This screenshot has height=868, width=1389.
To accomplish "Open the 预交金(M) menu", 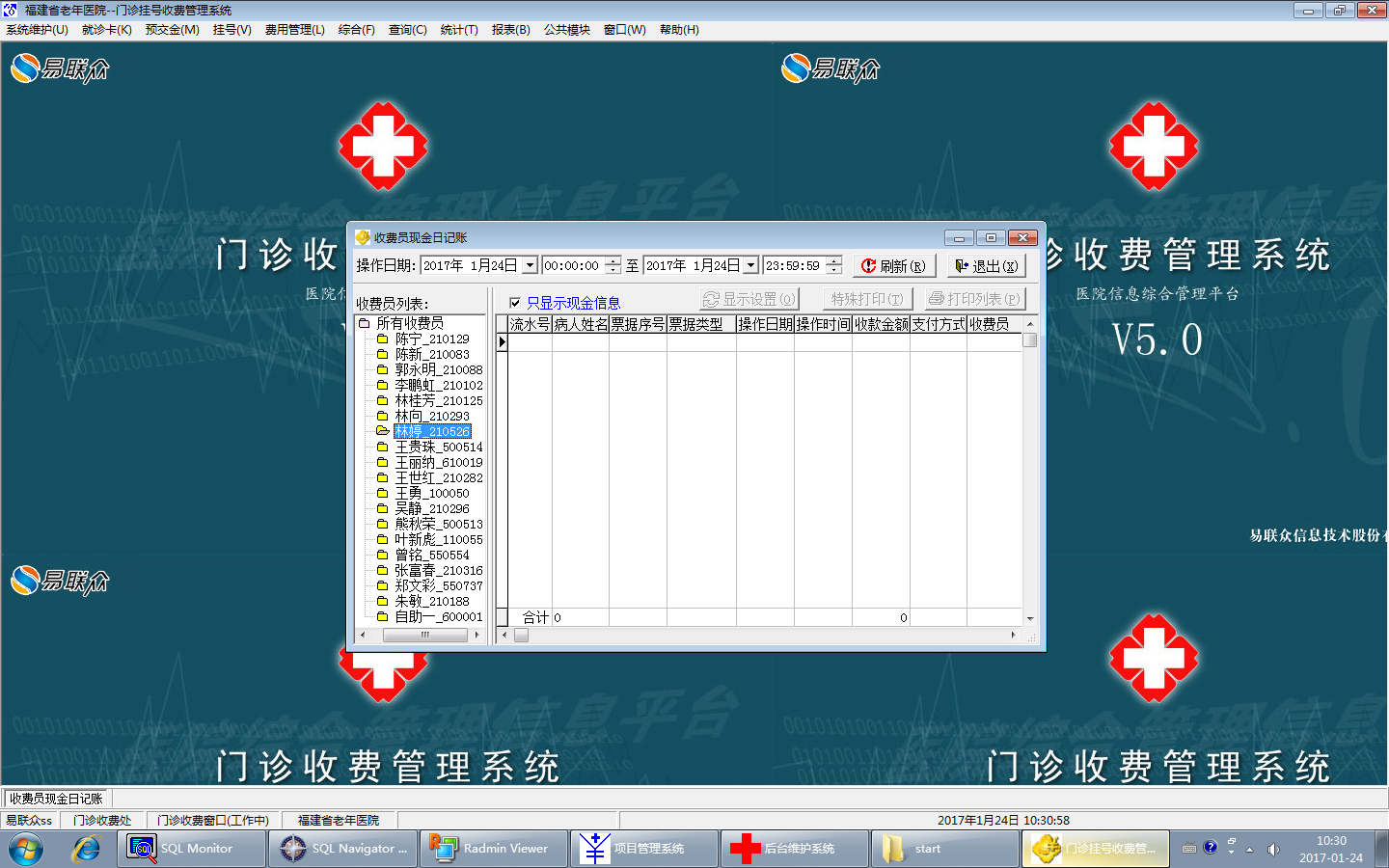I will pyautogui.click(x=172, y=30).
